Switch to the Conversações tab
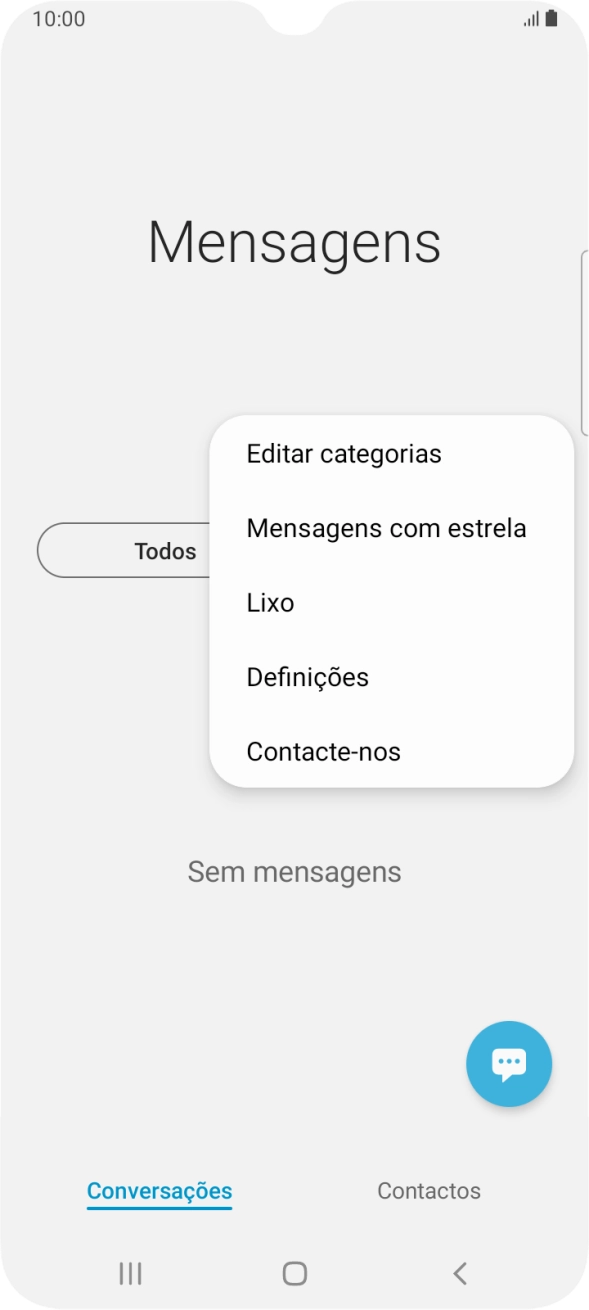Screen dimensions: 589x1310 tap(159, 1190)
